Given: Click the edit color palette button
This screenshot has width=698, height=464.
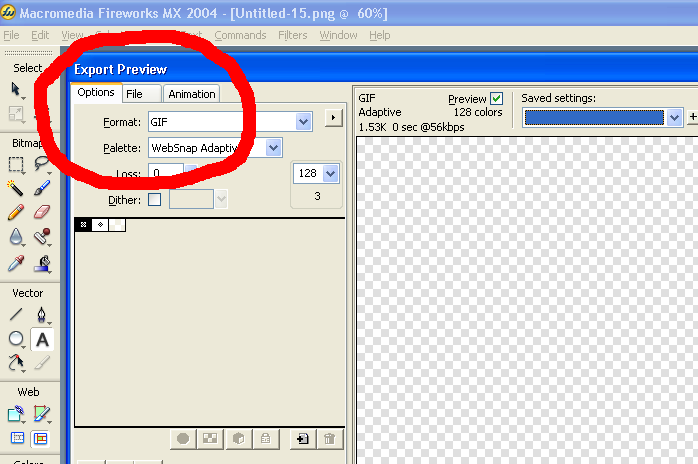Looking at the screenshot, I should click(183, 439).
